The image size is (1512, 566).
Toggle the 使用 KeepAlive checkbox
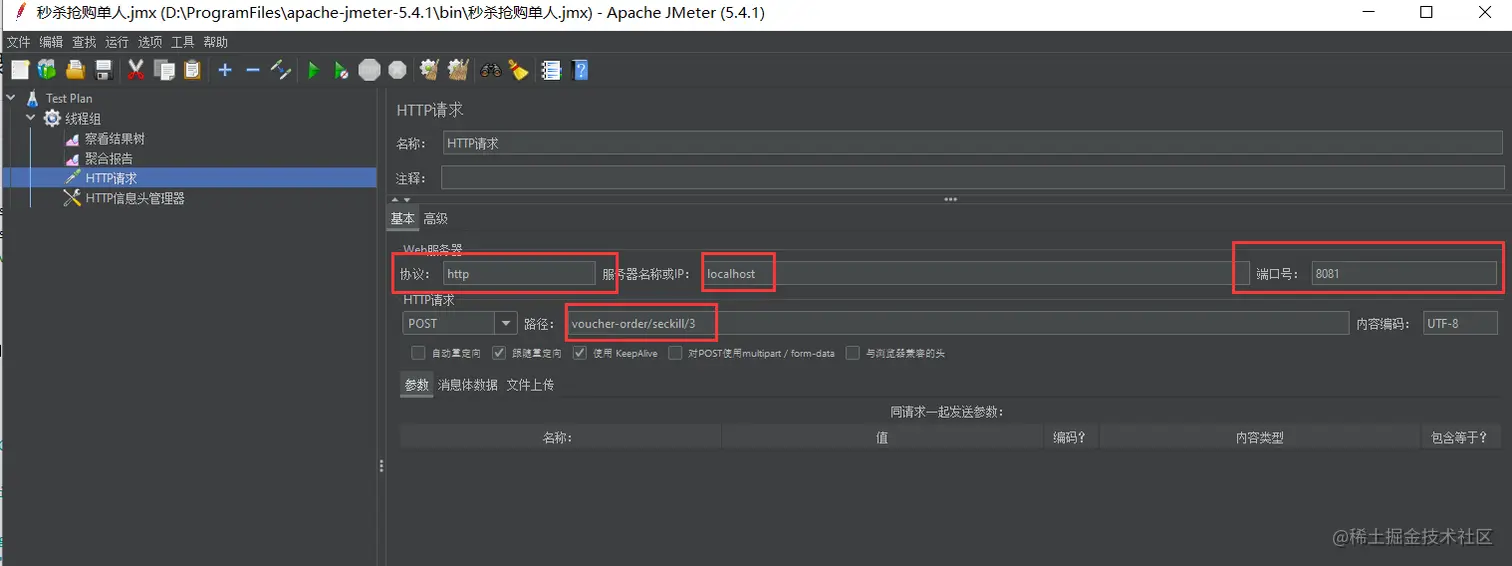coord(580,353)
